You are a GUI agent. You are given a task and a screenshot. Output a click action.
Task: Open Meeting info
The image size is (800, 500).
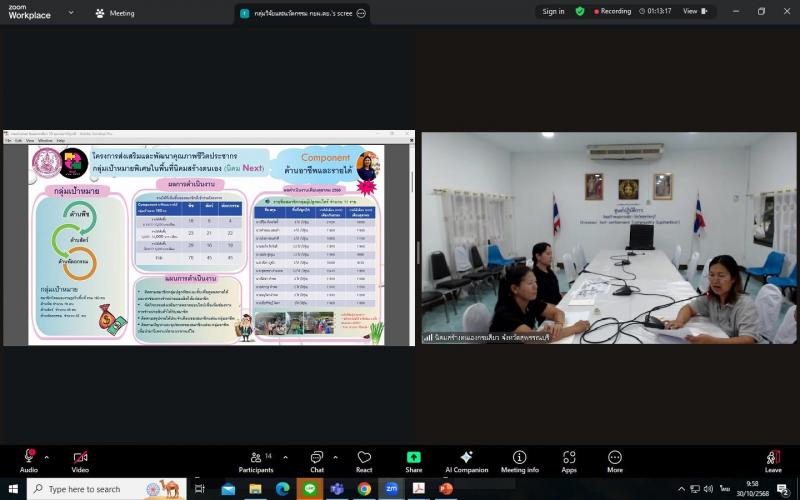coord(519,461)
